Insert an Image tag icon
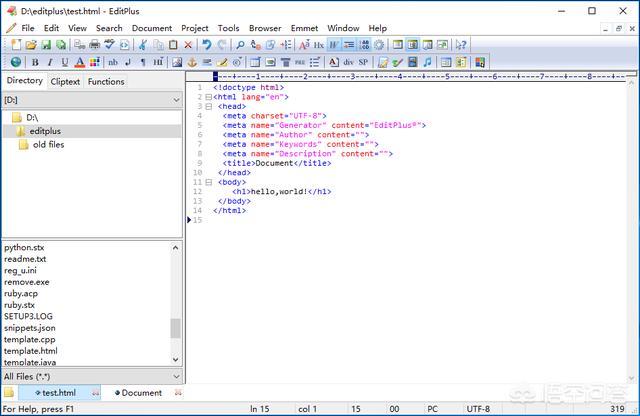 177,62
